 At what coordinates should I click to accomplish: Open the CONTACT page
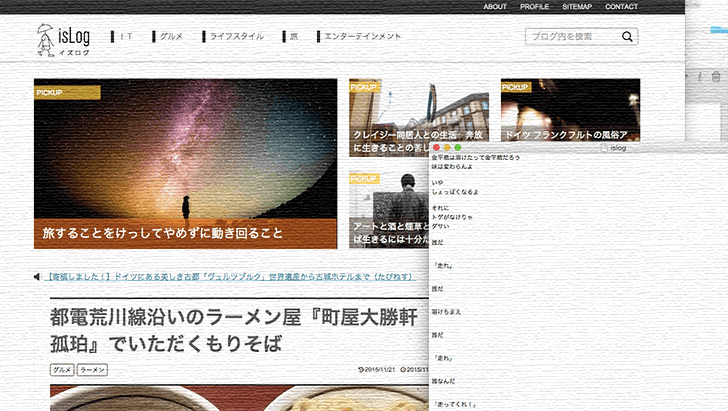[621, 7]
